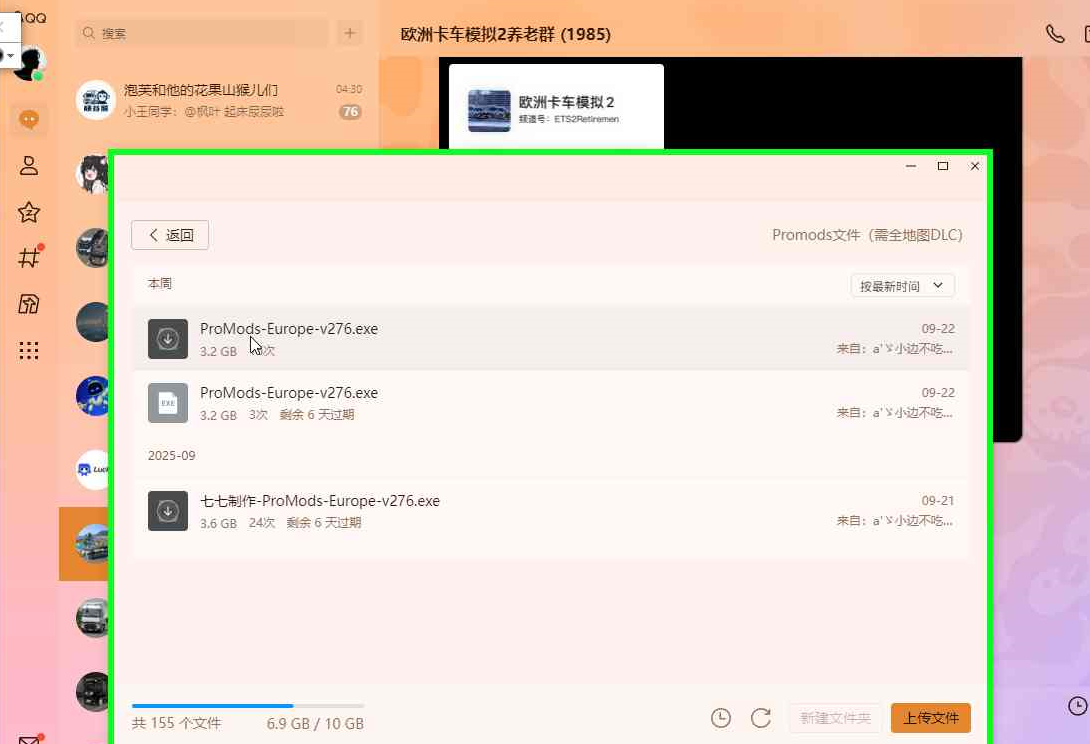
Task: Open the cube icon in QQ sidebar
Action: [29, 304]
